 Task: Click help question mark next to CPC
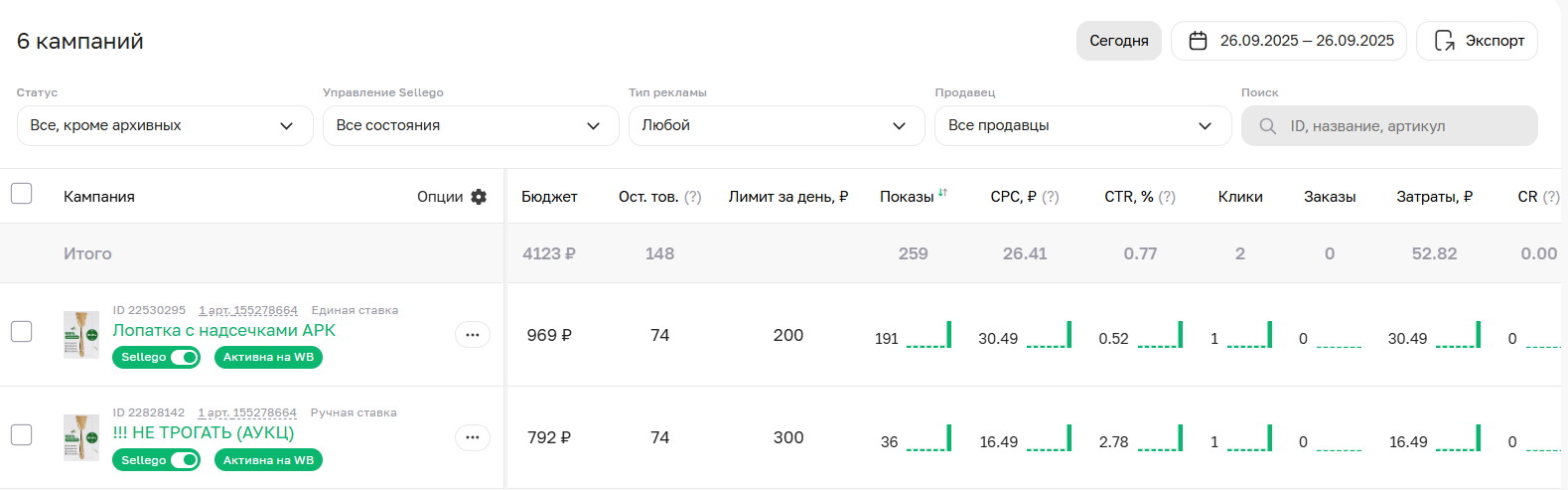click(x=1050, y=197)
